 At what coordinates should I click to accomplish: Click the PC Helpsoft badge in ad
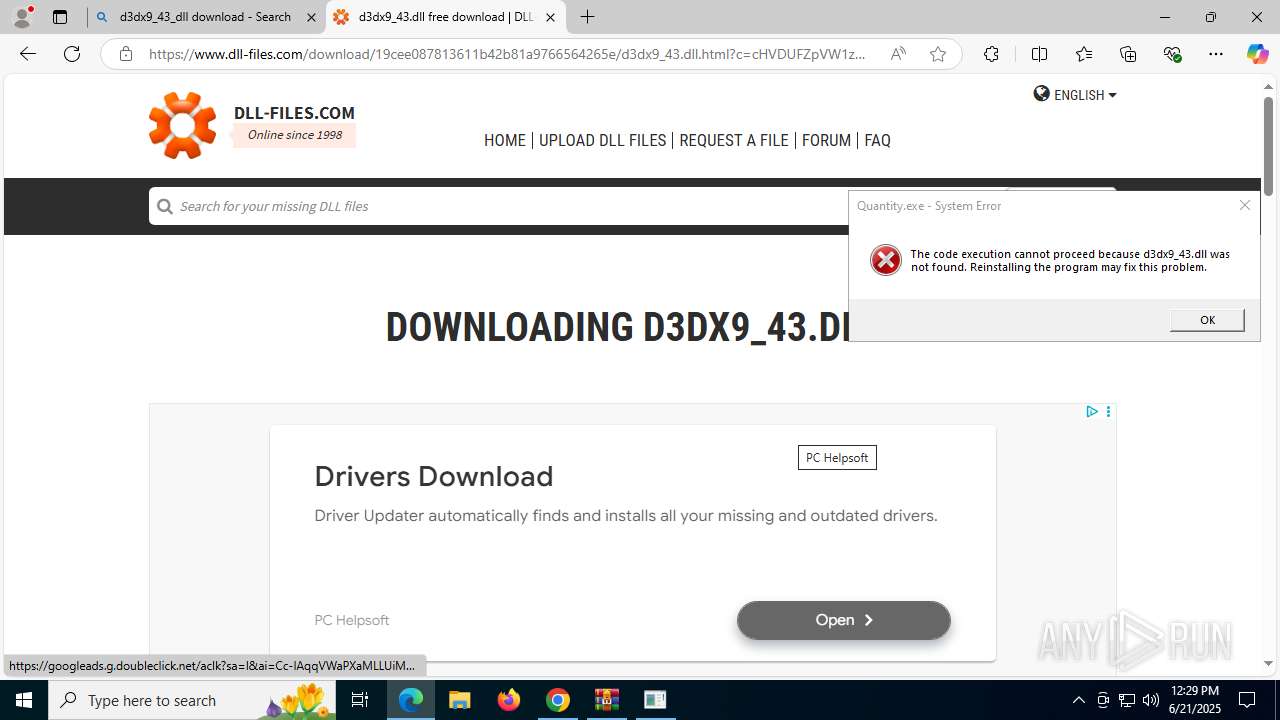point(837,458)
